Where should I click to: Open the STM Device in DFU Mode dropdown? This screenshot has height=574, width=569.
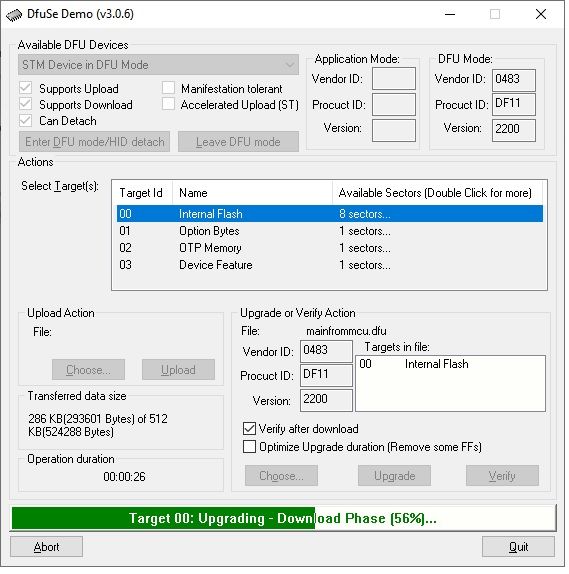(x=158, y=65)
